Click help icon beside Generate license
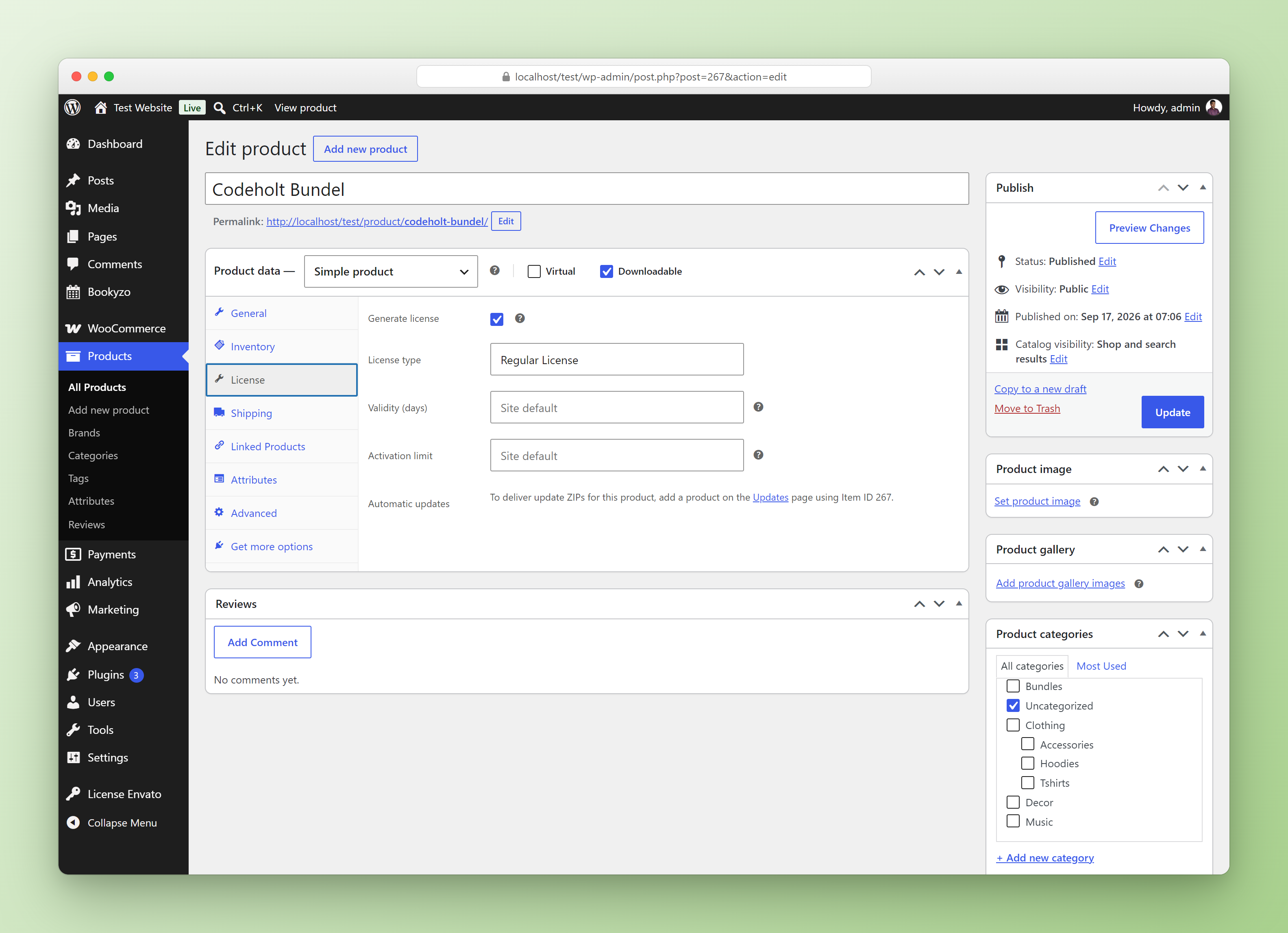This screenshot has height=933, width=1288. 520,318
